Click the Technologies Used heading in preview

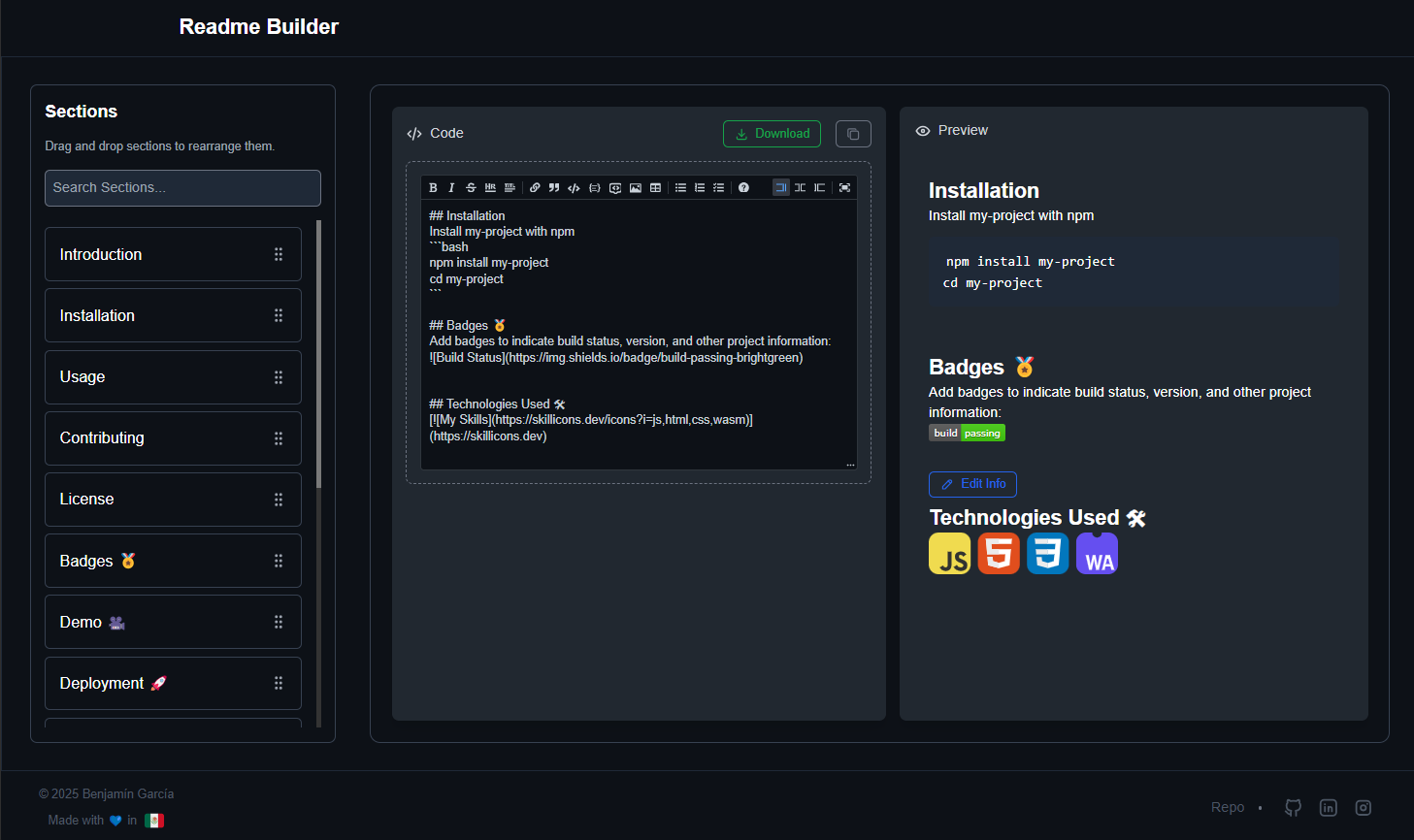tap(1037, 518)
